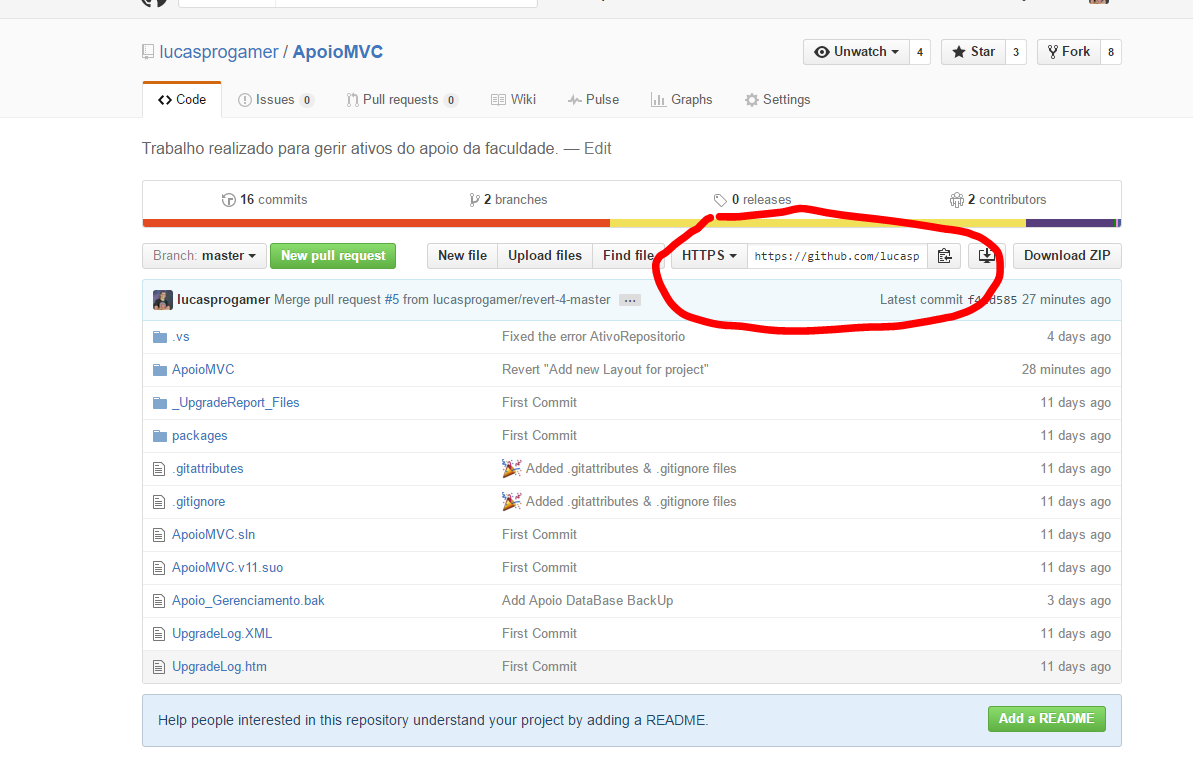Click the Upload files button
The height and width of the screenshot is (782, 1193).
(x=545, y=256)
